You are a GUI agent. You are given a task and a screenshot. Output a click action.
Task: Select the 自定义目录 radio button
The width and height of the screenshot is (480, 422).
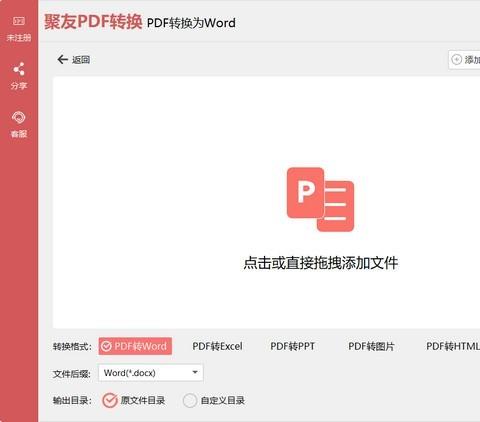(x=190, y=400)
